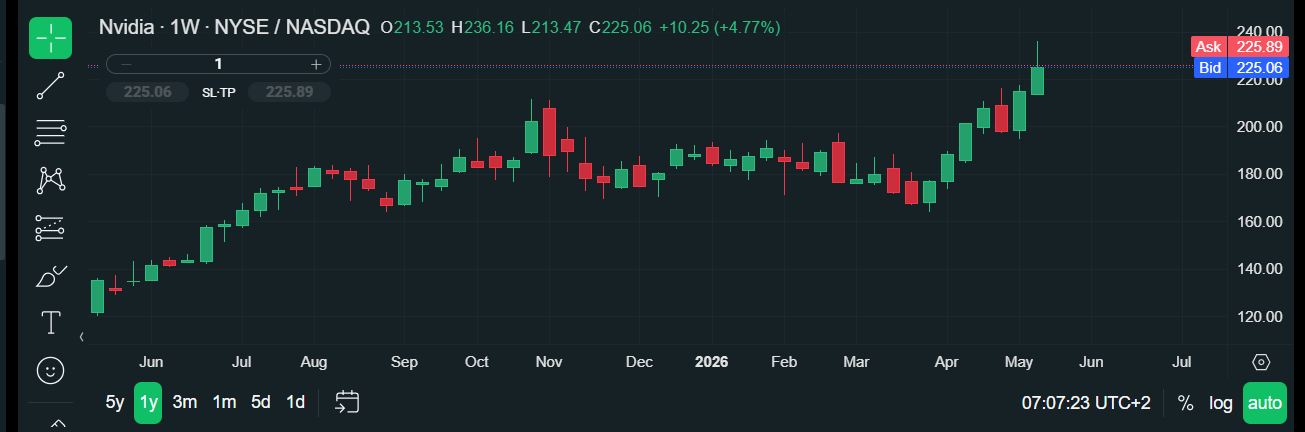Click the 120.00 price axis label
Image resolution: width=1305 pixels, height=432 pixels.
click(x=1258, y=316)
